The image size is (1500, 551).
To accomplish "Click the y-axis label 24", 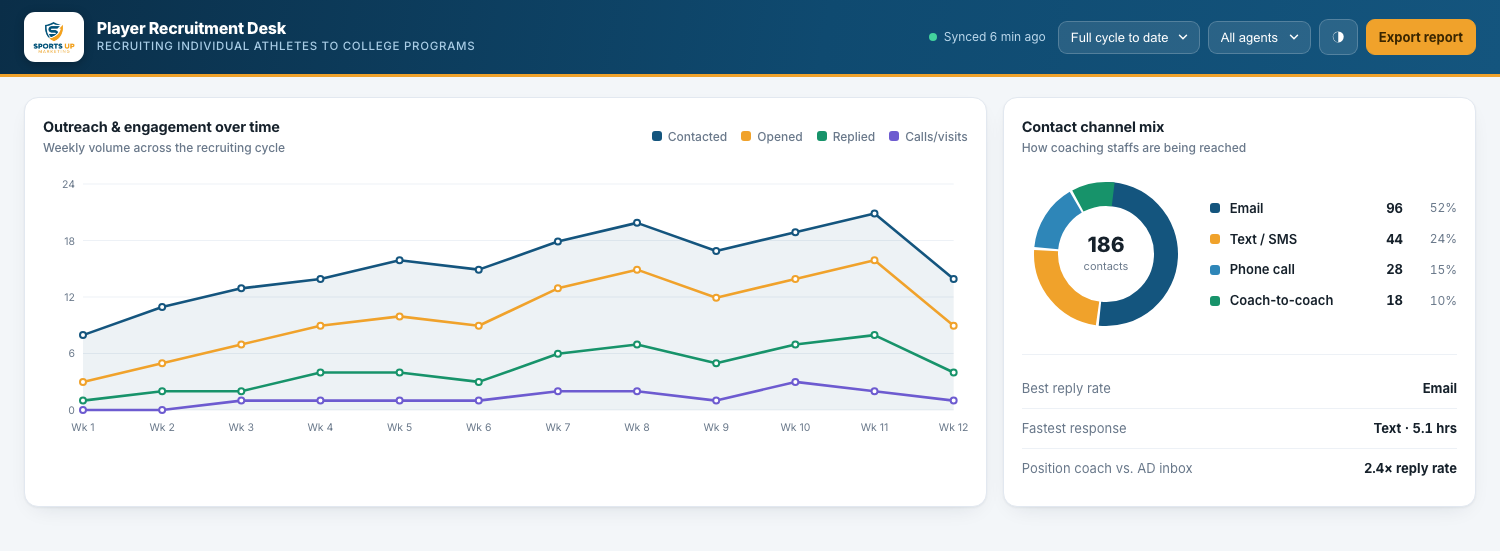I will (x=68, y=184).
